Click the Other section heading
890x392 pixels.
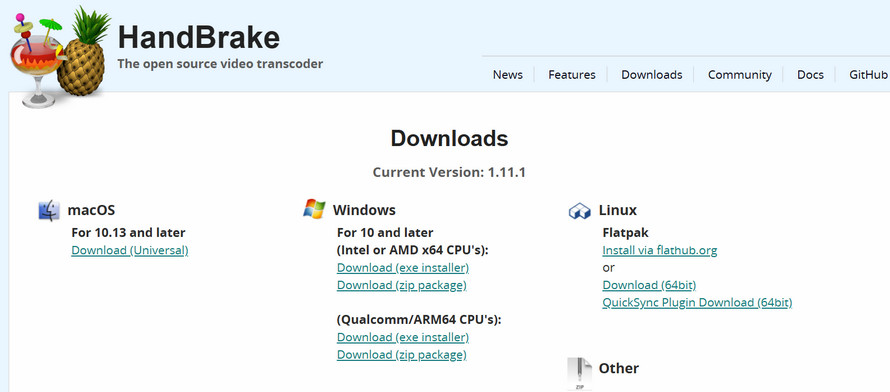pyautogui.click(x=619, y=368)
